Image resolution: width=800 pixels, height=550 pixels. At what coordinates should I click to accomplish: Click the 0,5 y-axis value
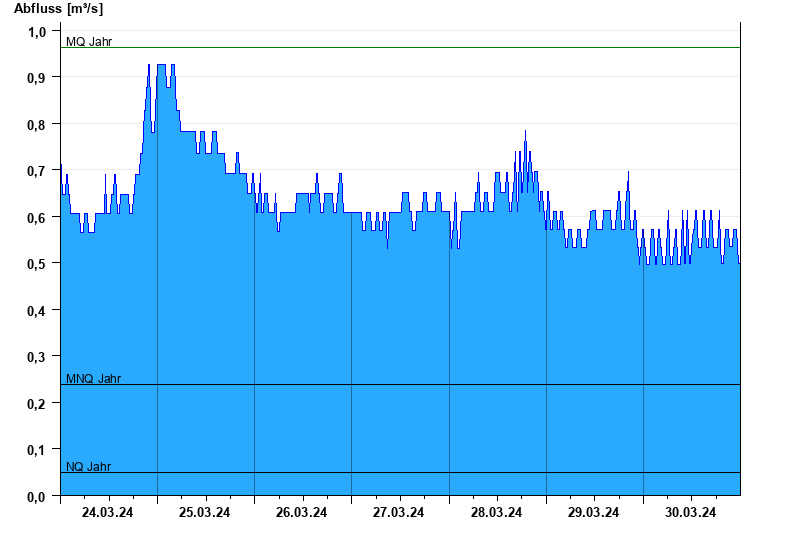coord(37,264)
